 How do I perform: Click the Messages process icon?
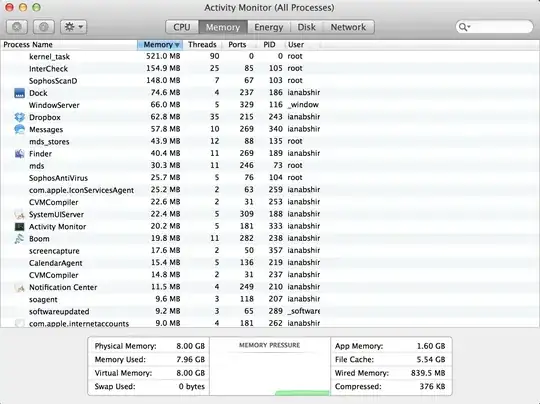pyautogui.click(x=19, y=129)
